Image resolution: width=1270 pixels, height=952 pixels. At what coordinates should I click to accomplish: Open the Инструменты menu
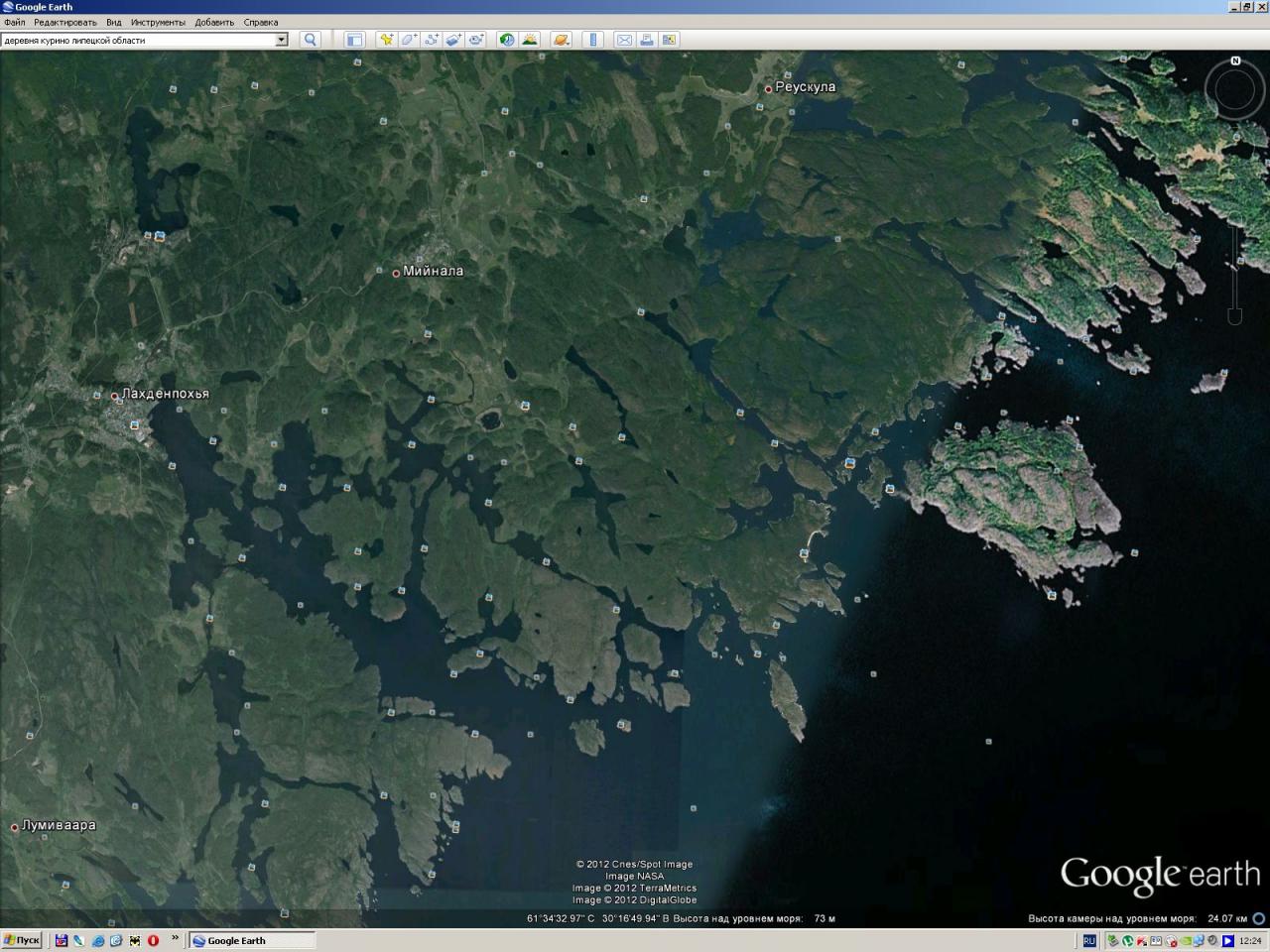158,22
